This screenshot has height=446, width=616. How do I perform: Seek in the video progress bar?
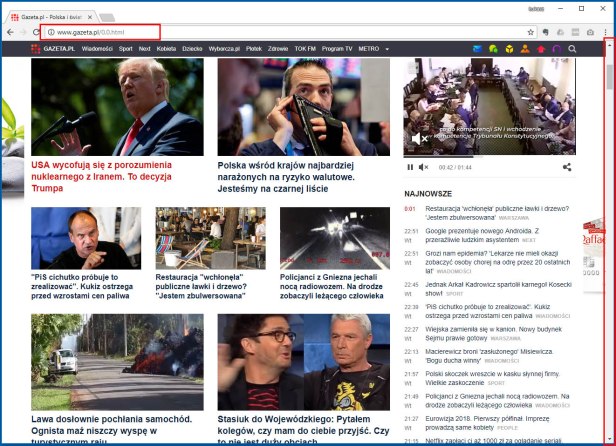490,156
